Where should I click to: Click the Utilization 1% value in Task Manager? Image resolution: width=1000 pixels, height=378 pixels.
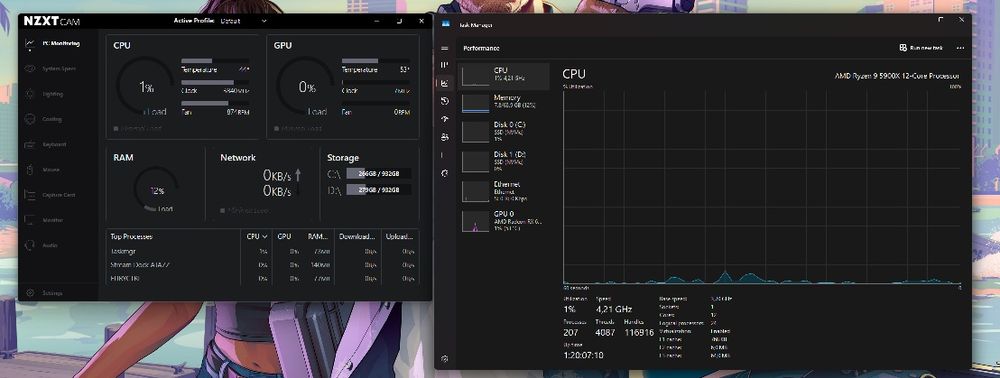point(570,309)
